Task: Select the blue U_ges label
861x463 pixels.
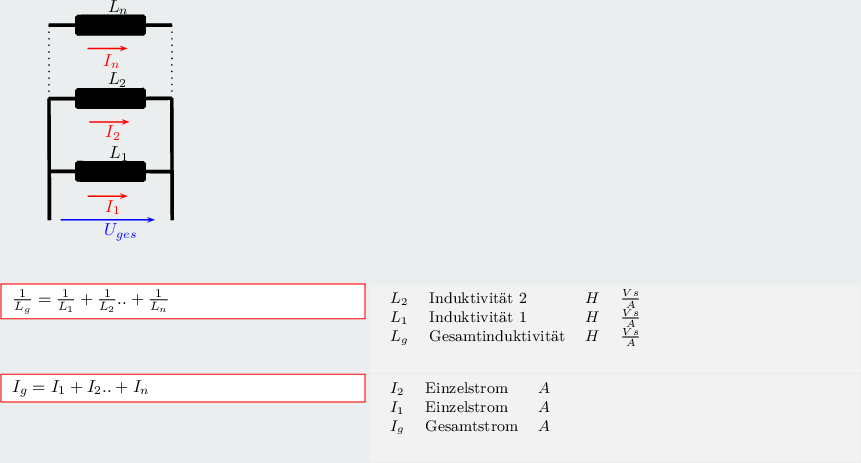Action: click(120, 232)
